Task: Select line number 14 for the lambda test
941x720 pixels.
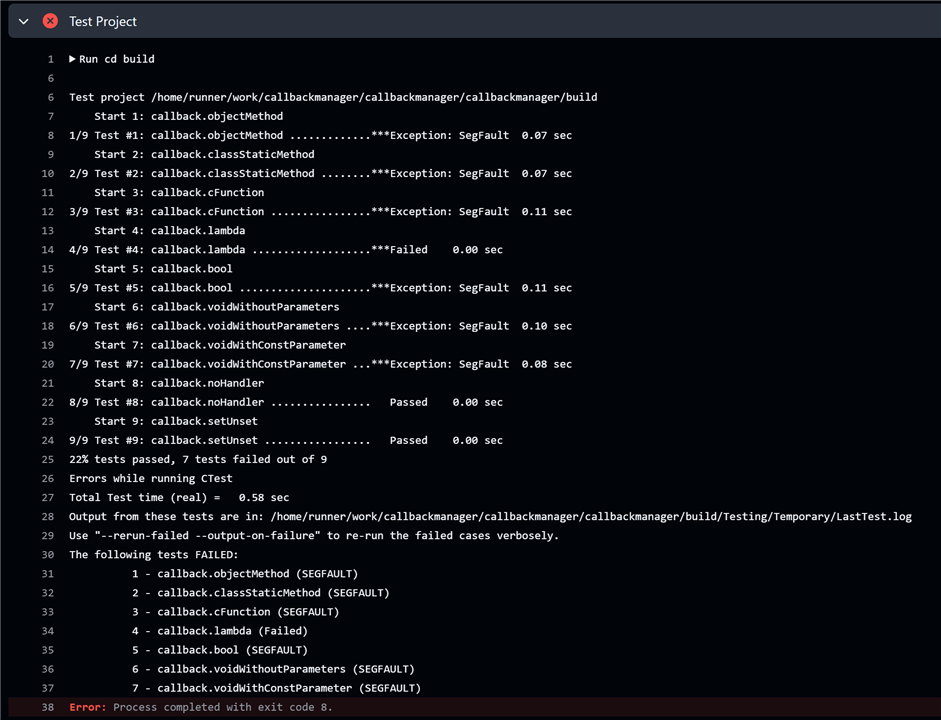Action: click(48, 250)
